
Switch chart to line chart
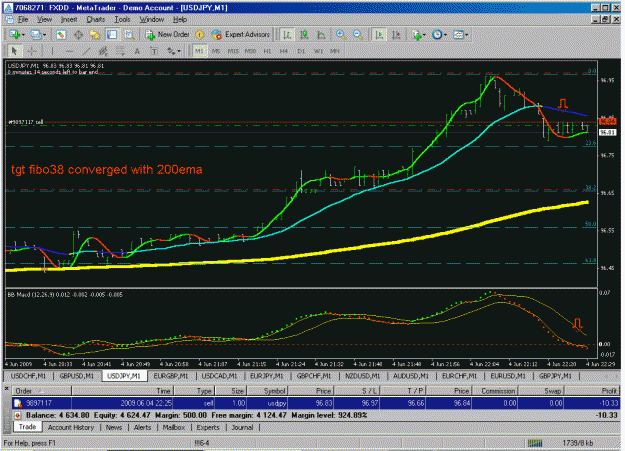pyautogui.click(x=321, y=35)
